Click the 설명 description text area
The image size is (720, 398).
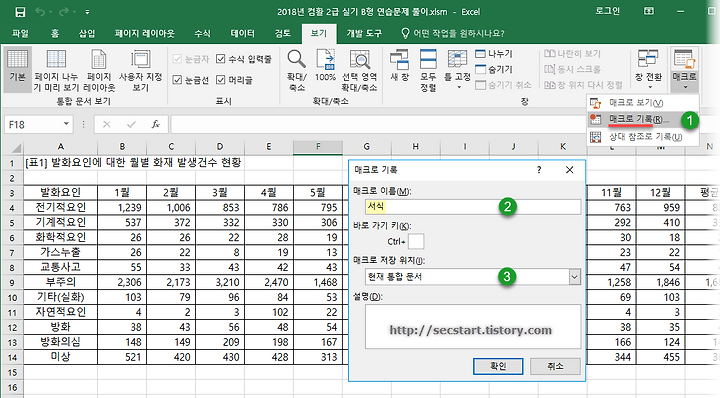tap(473, 326)
